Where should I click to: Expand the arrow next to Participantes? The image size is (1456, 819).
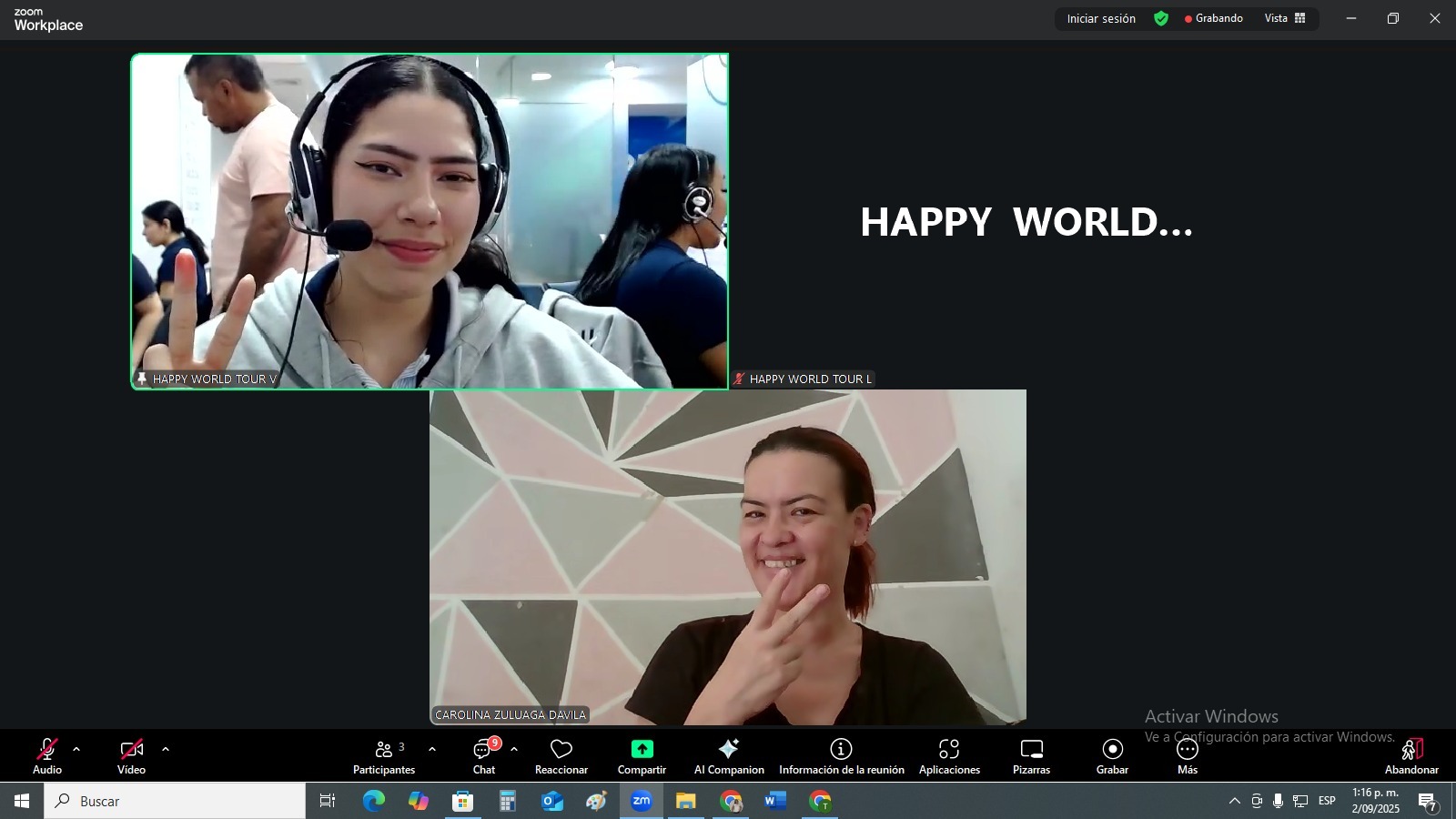point(431,749)
